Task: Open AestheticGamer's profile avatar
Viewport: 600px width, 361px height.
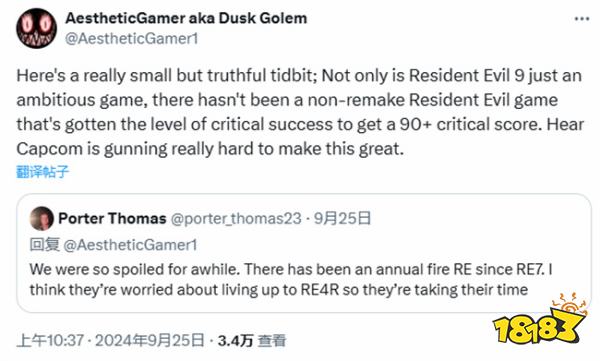Action: click(36, 28)
